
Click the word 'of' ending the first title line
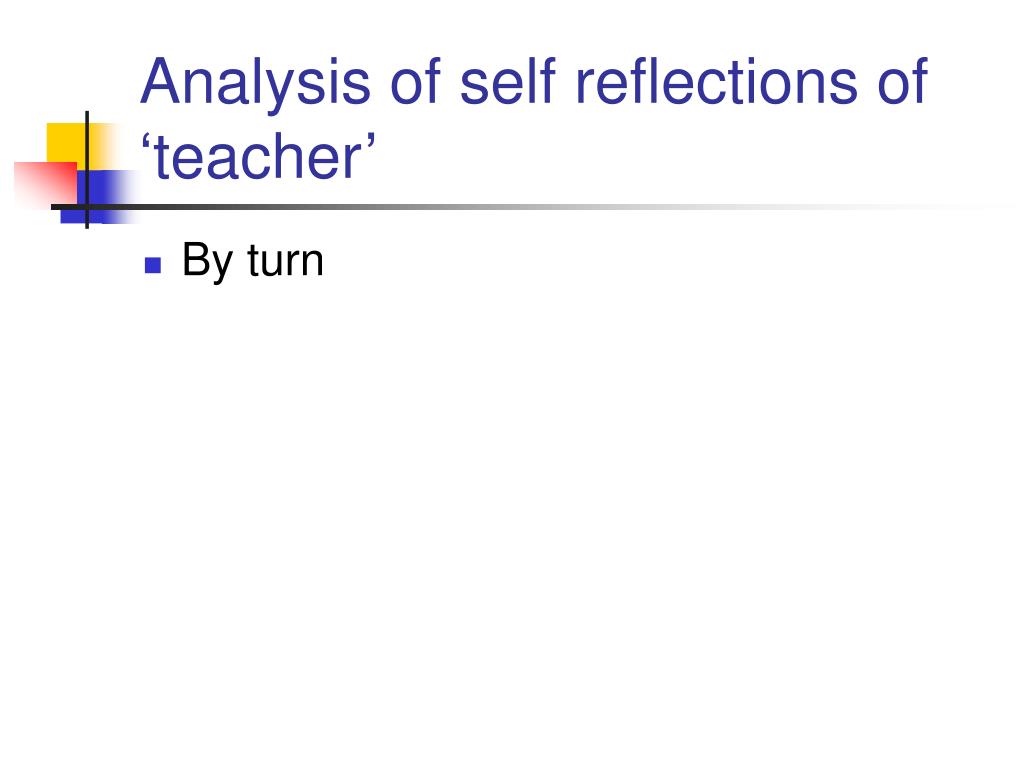coord(903,81)
